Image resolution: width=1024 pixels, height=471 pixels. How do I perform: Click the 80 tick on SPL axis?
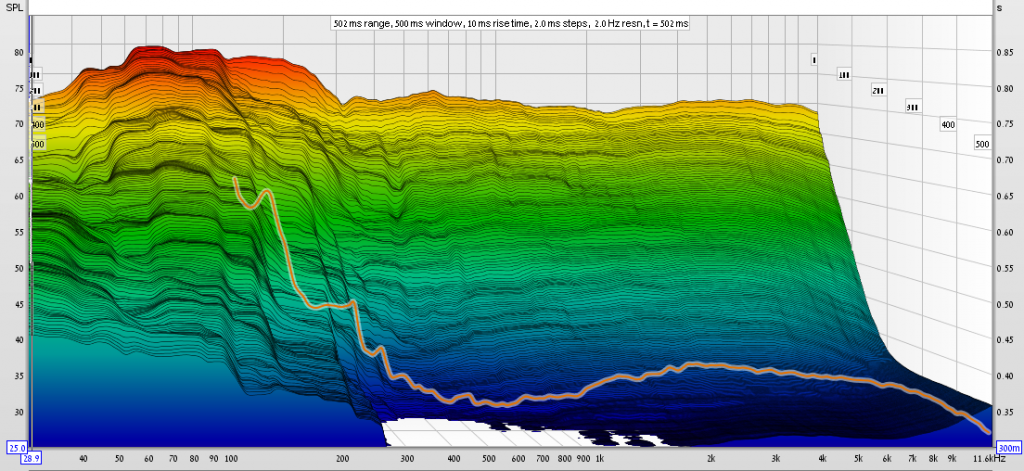pyautogui.click(x=18, y=52)
